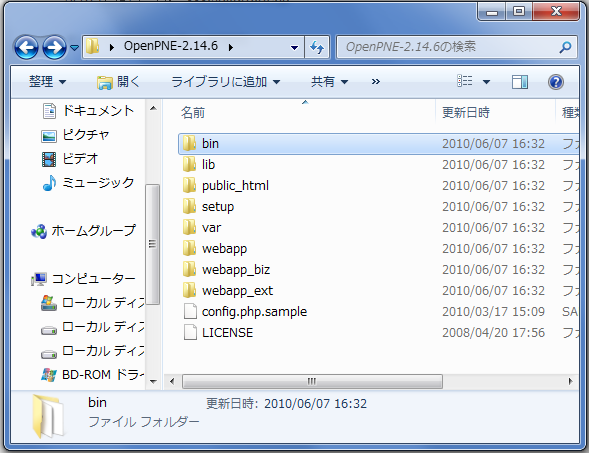This screenshot has height=453, width=589.
Task: Select the bin folder
Action: [379, 143]
